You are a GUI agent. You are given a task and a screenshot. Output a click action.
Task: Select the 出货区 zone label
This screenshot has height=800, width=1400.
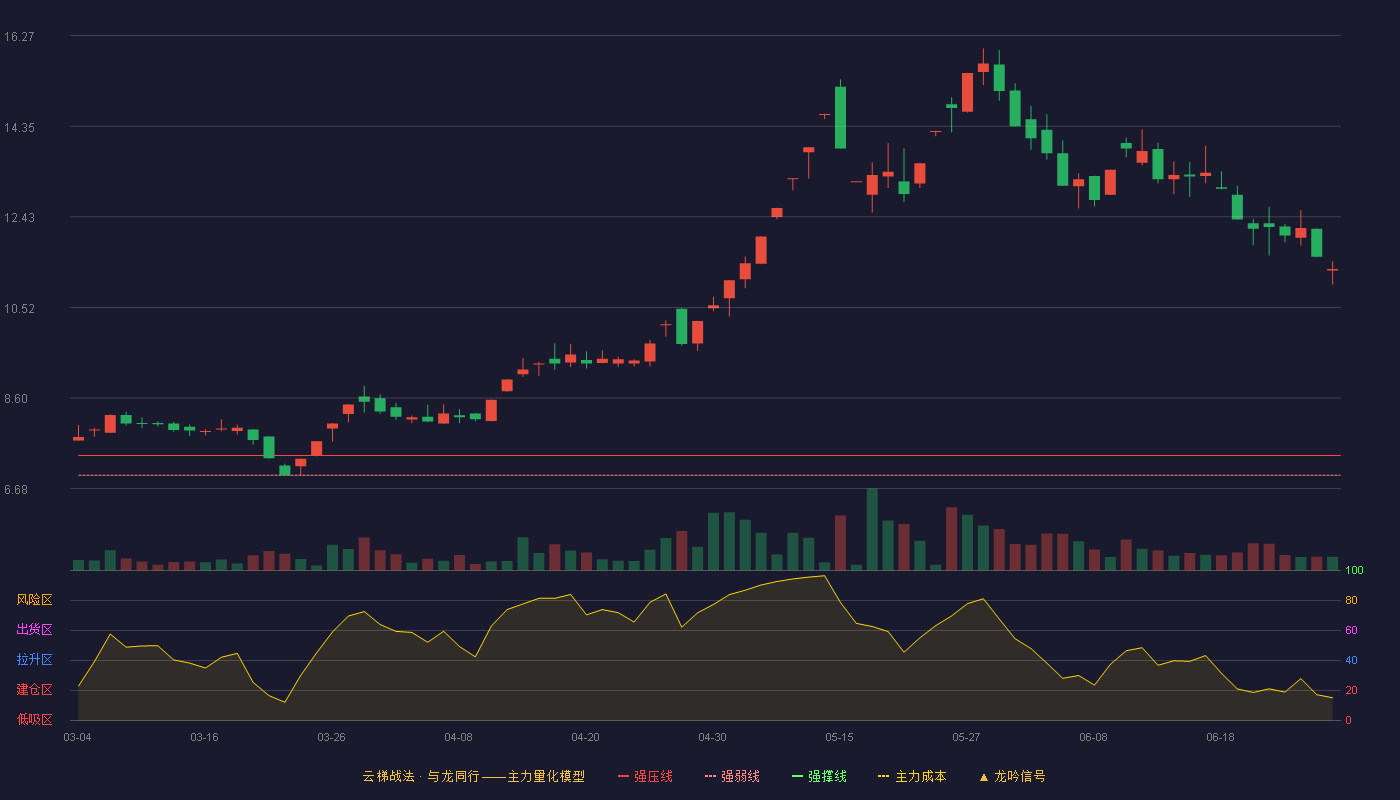coord(34,630)
